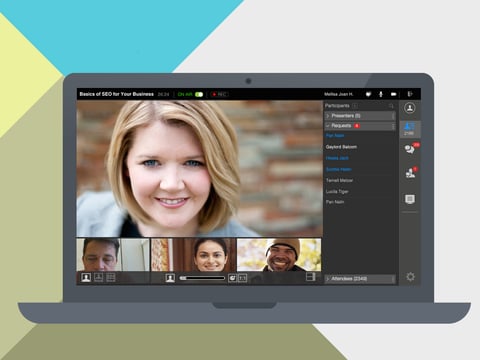Open the screen sharing sidebar icon
This screenshot has width=480, height=360.
pos(410,199)
